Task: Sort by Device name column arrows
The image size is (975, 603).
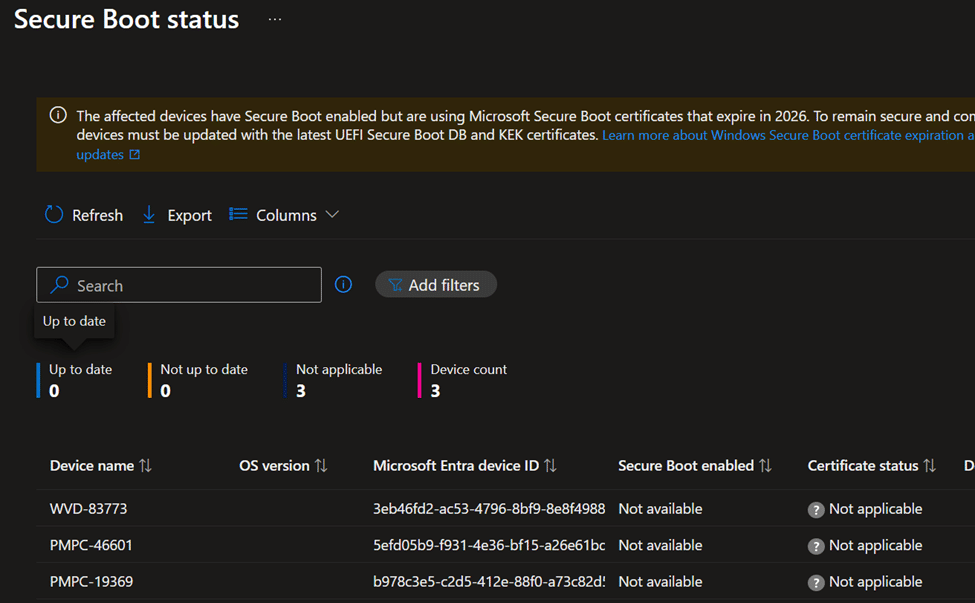Action: (x=146, y=466)
